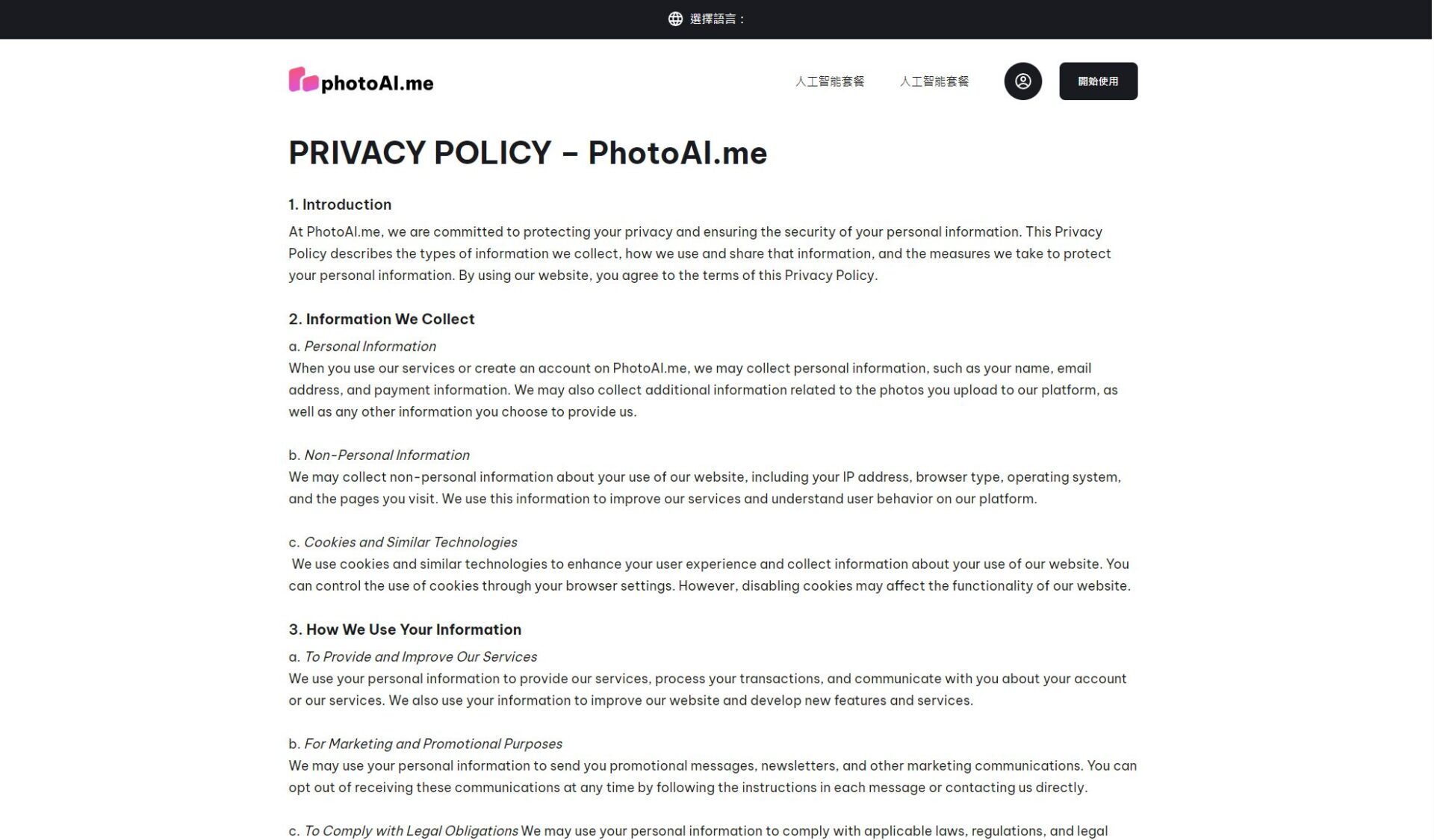Click "Cookies and Similar Technologies" subheading
Image resolution: width=1434 pixels, height=840 pixels.
coord(410,542)
